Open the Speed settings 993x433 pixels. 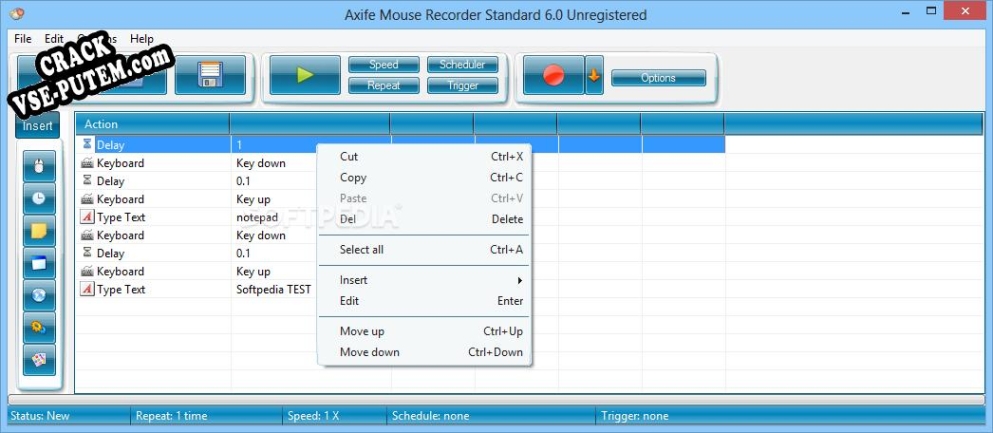tap(384, 65)
